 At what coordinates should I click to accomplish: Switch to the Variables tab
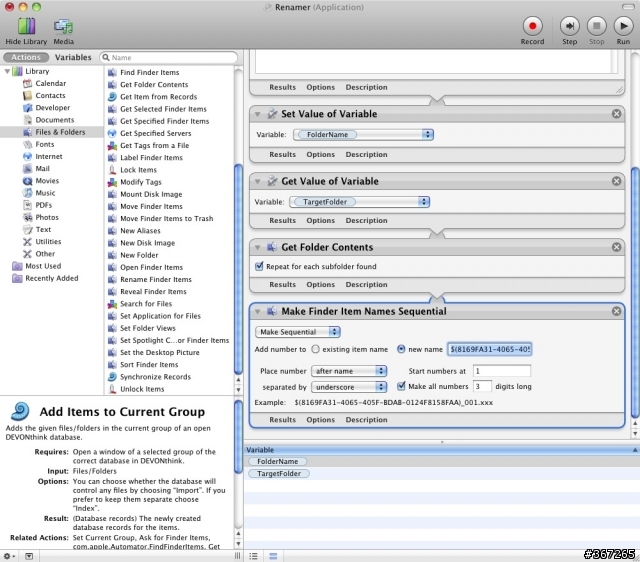(73, 58)
